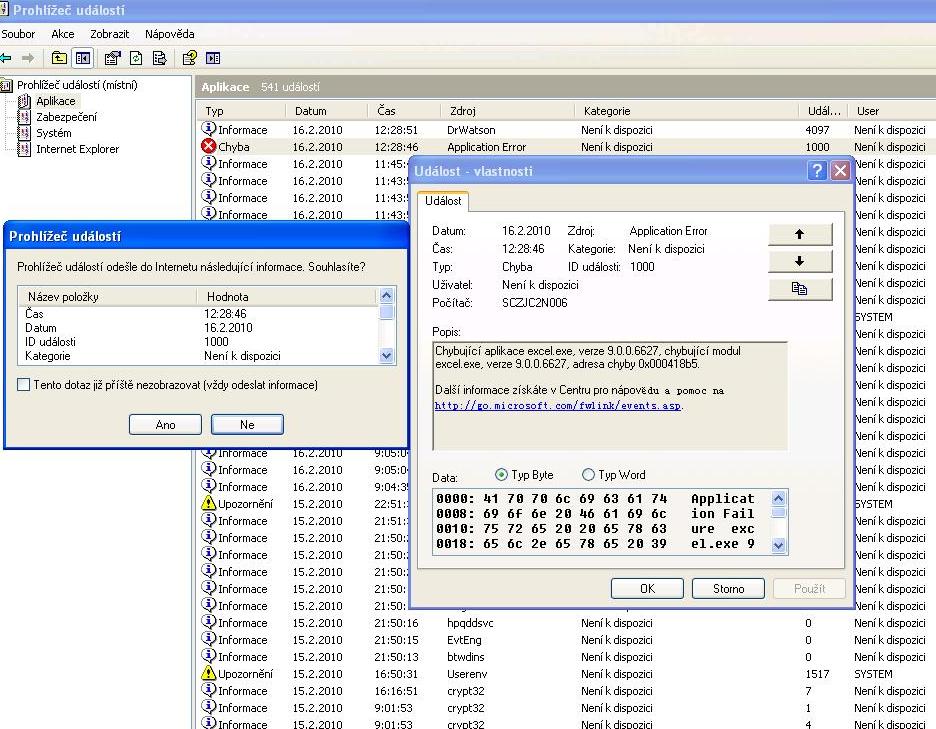Image resolution: width=936 pixels, height=729 pixels.
Task: Select the Typ Byte radio button
Action: point(502,475)
